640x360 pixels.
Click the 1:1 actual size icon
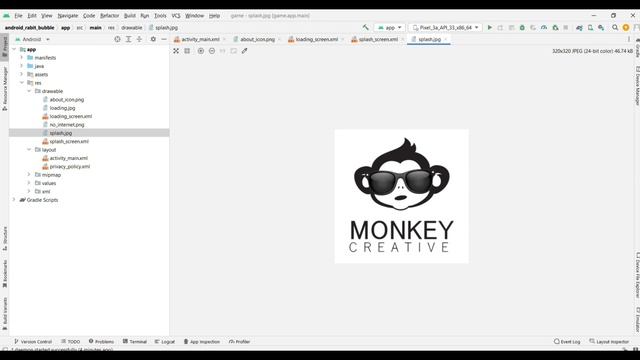pos(222,51)
